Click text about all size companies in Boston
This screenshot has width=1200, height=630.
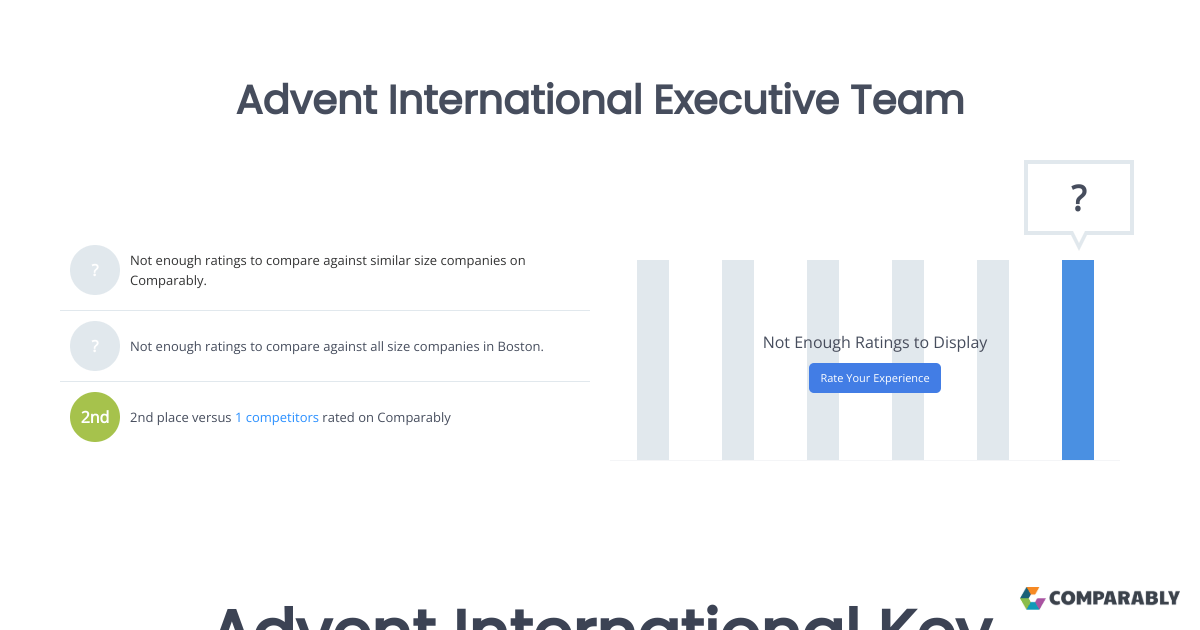pyautogui.click(x=337, y=346)
